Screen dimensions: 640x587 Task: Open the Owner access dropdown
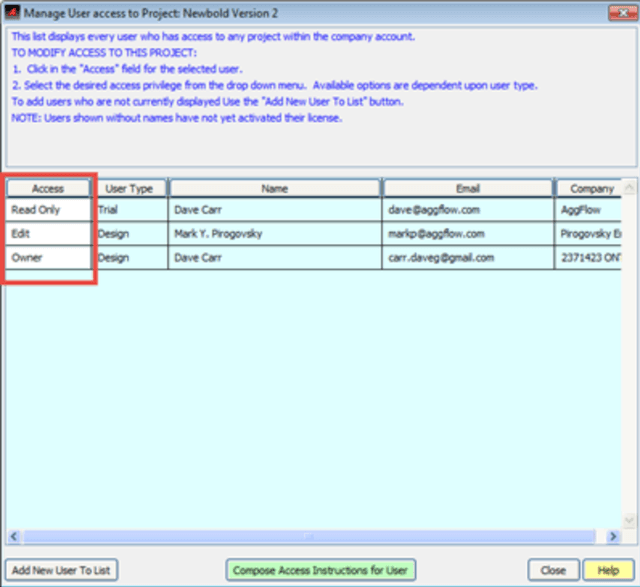[49, 257]
